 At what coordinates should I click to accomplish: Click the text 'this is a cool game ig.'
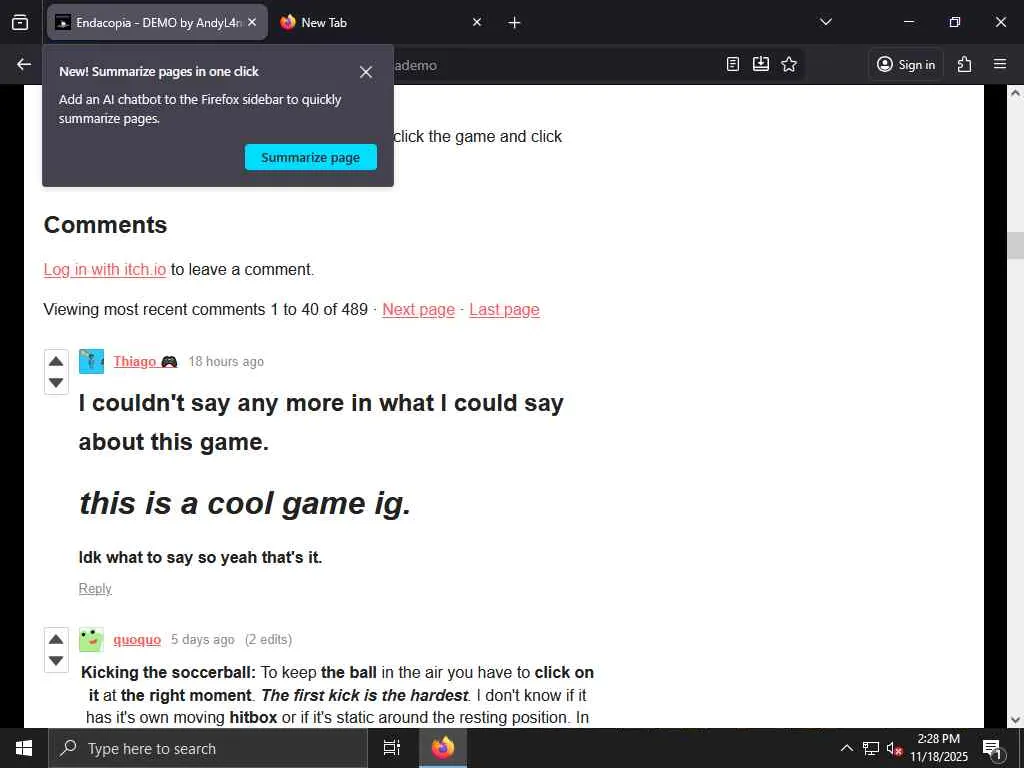(x=245, y=504)
